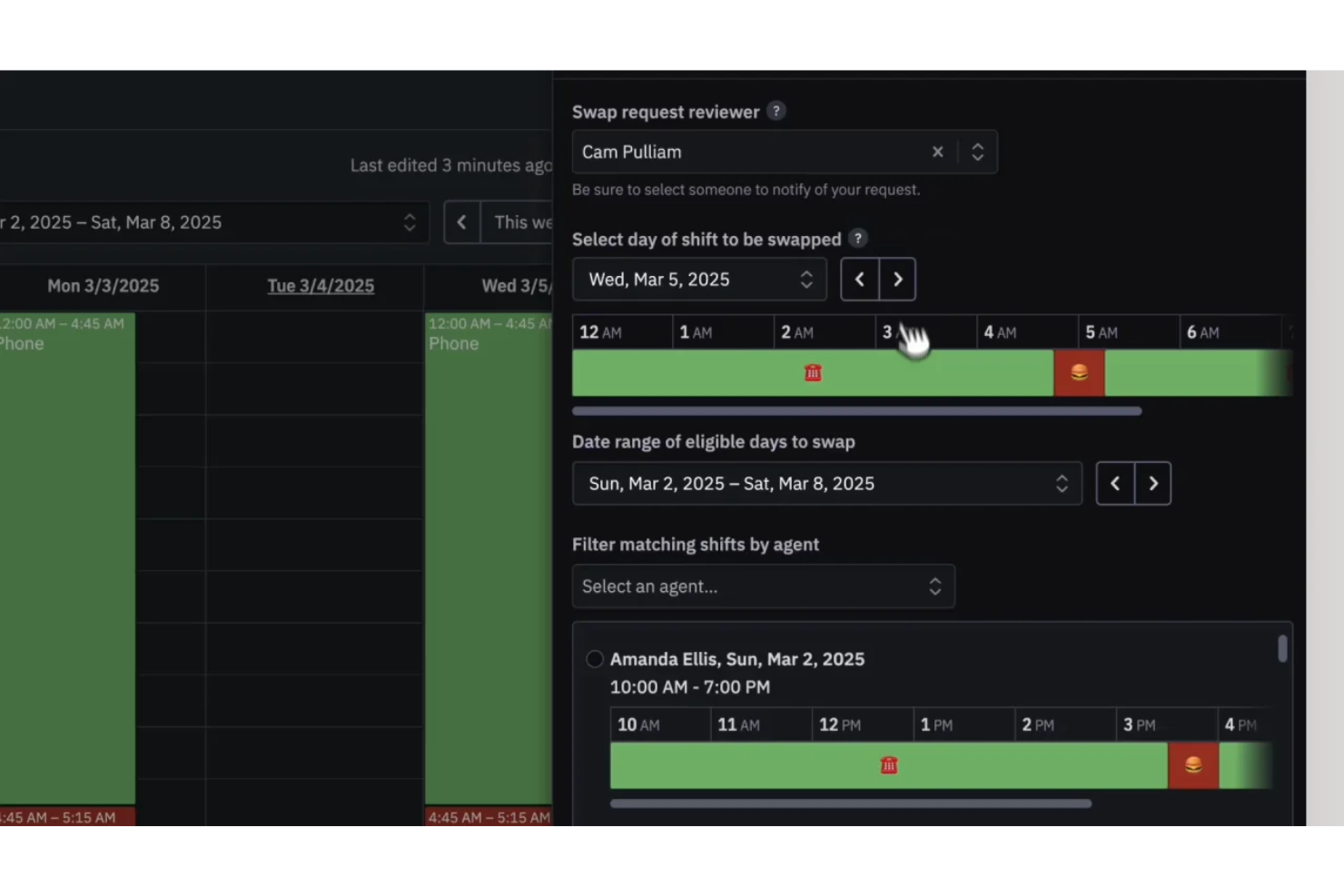Click the phone icon on Wednesday's shift timeline

[x=812, y=372]
